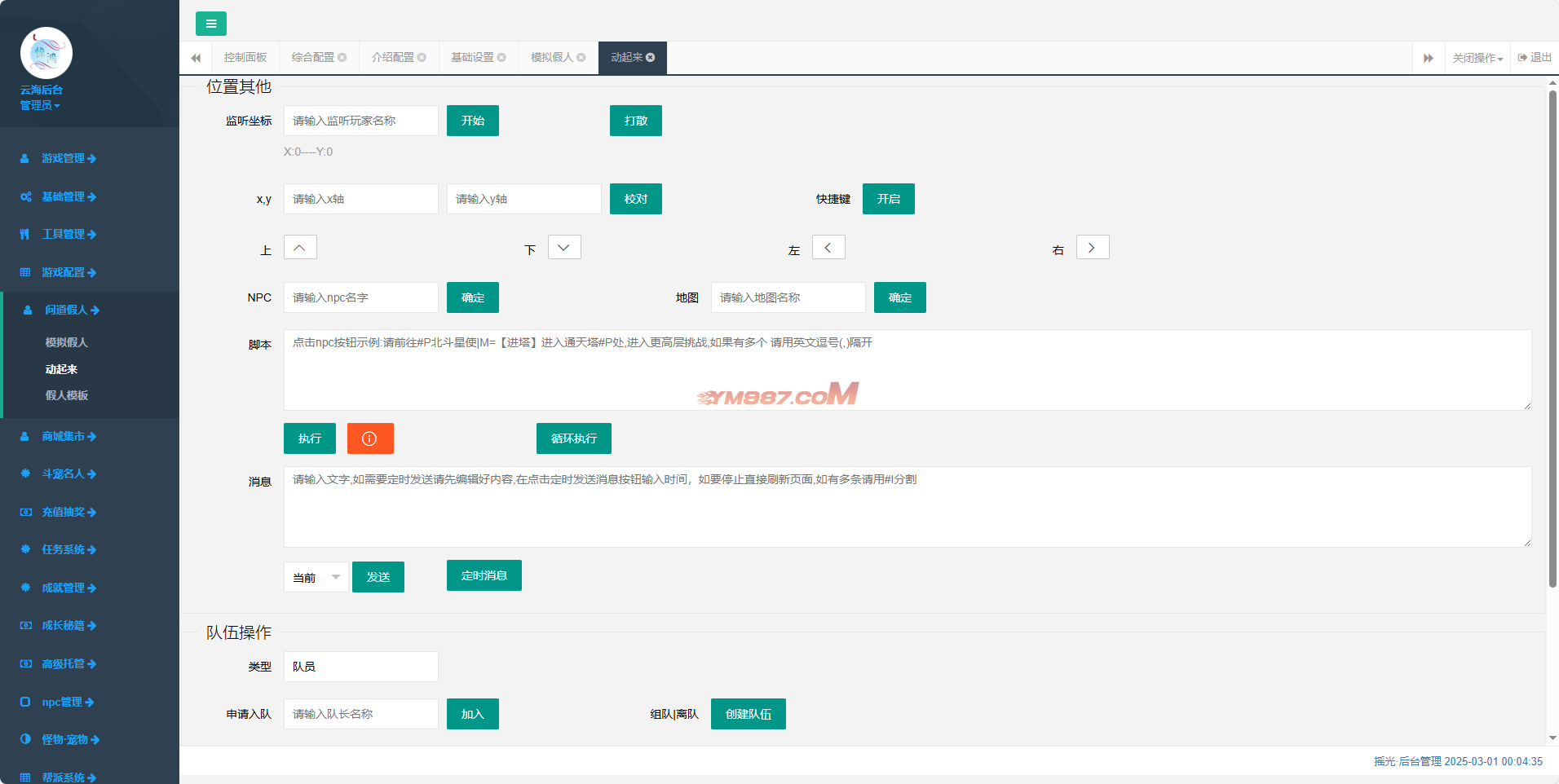1559x784 pixels.
Task: Switch to the 控制面板 tab
Action: (245, 58)
